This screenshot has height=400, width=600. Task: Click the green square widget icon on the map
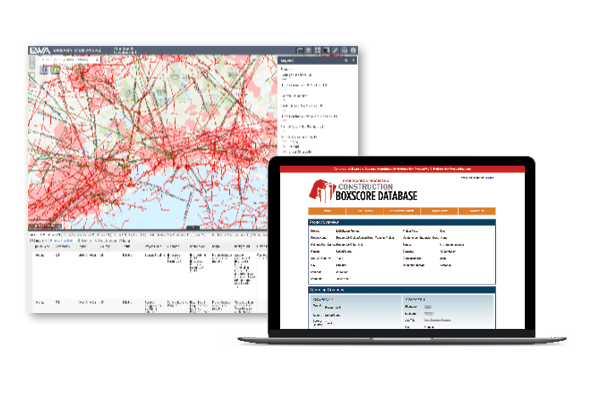click(55, 70)
